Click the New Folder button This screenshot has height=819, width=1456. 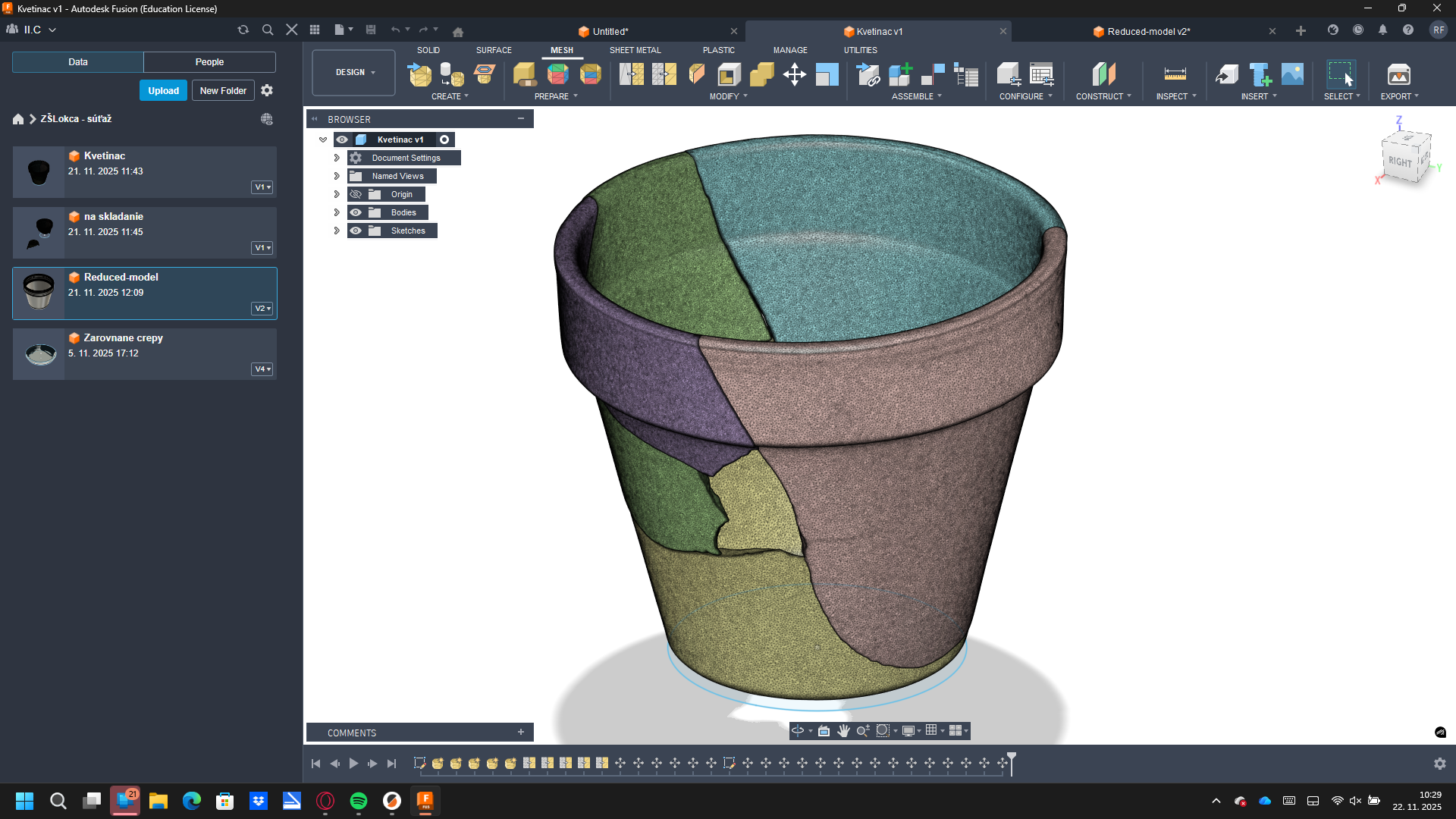223,91
